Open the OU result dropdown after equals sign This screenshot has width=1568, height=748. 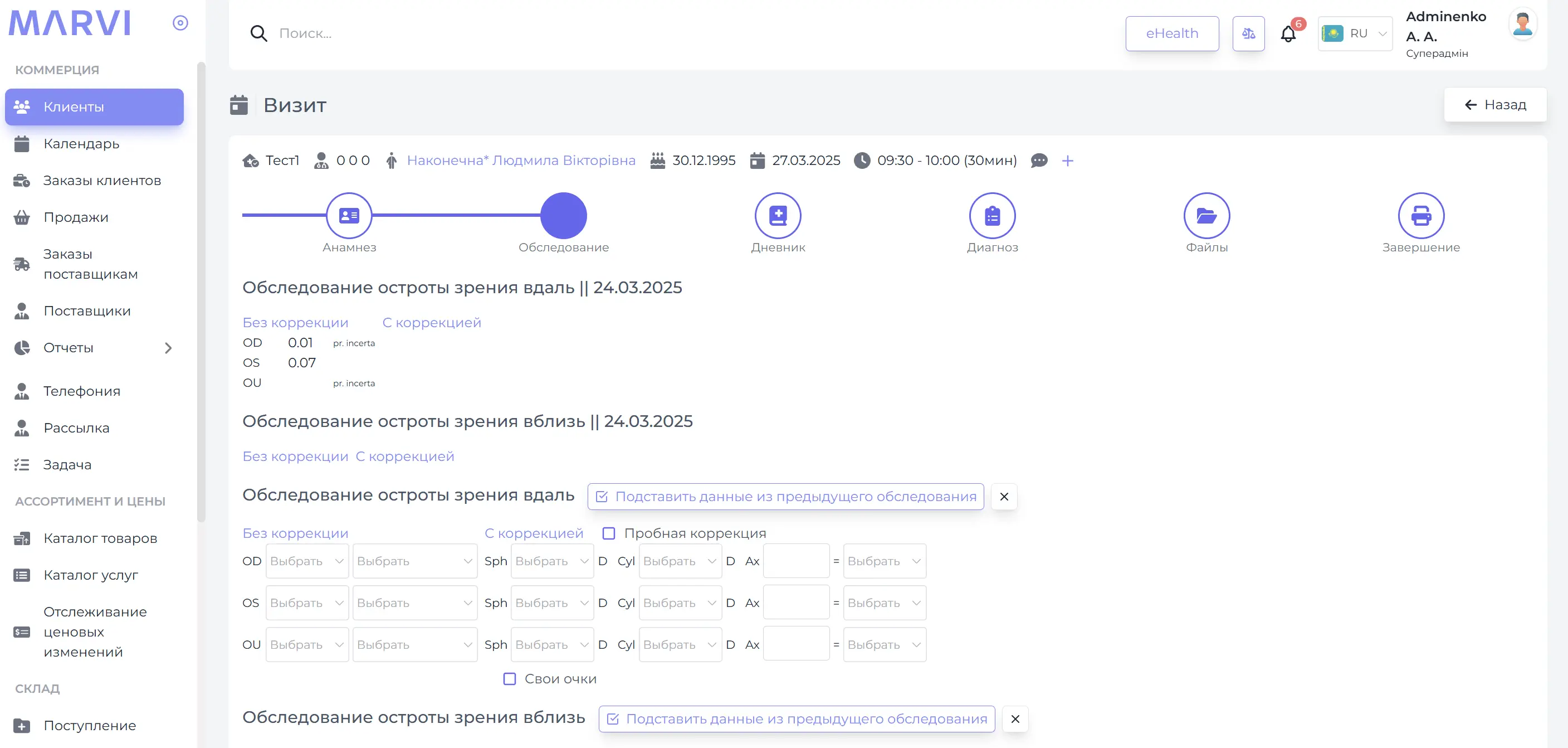885,644
